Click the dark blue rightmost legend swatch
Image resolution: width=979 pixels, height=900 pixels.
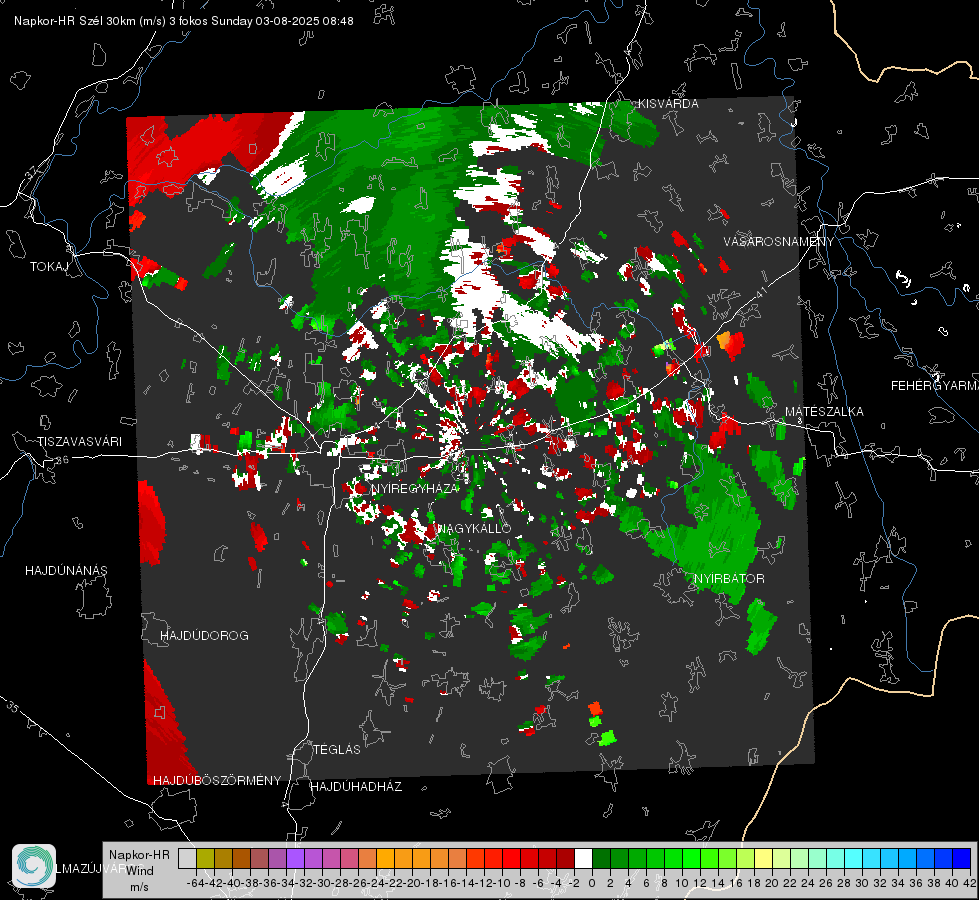click(962, 859)
